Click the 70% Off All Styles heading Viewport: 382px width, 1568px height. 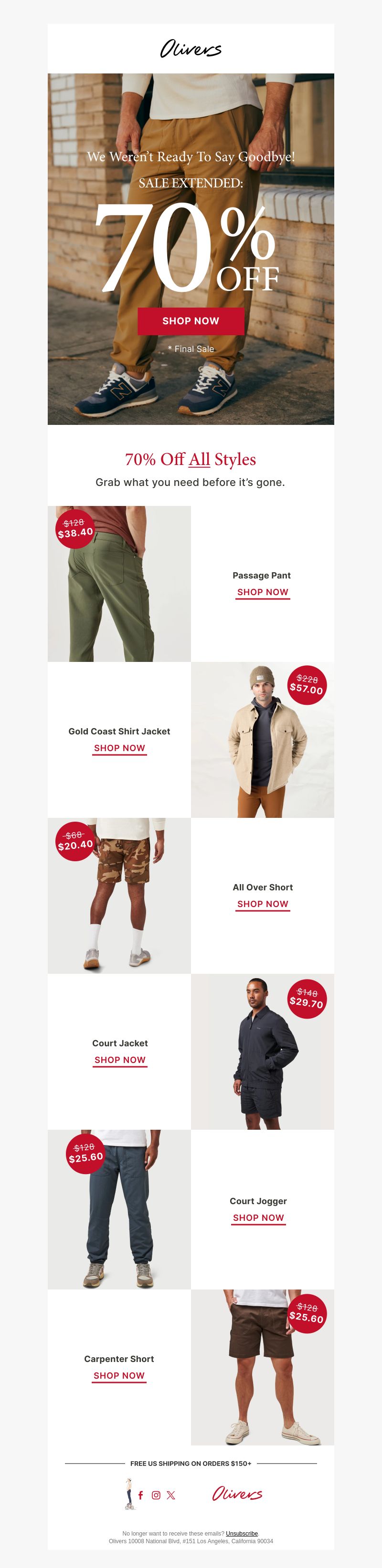pyautogui.click(x=191, y=459)
